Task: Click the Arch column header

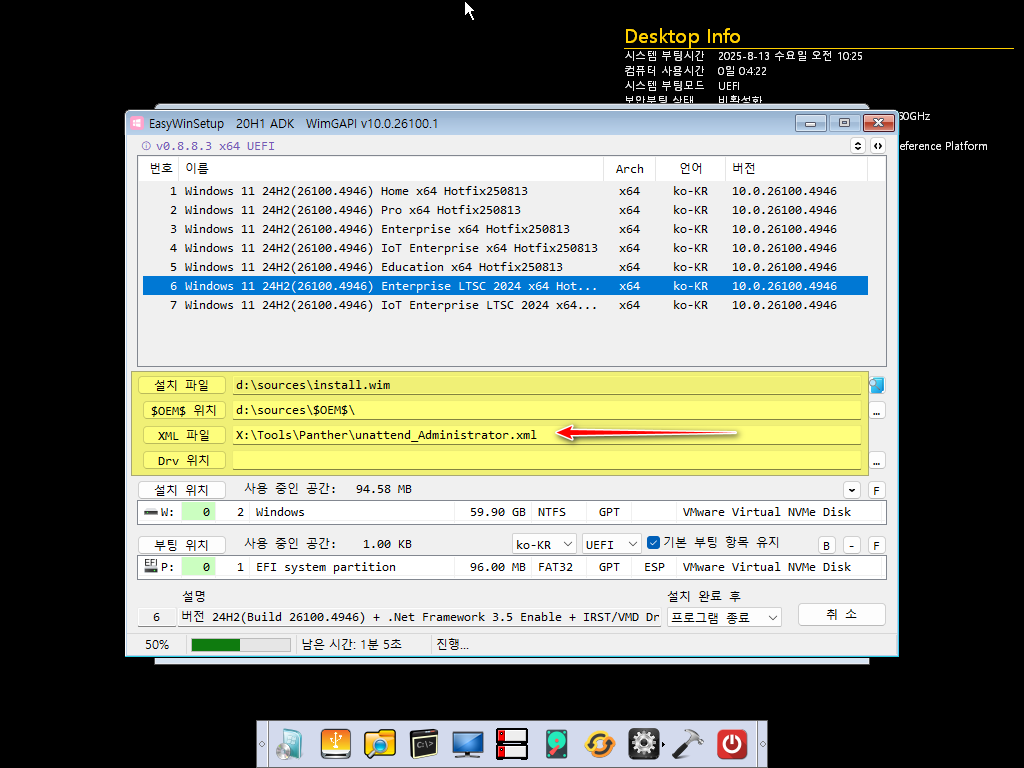Action: point(630,168)
